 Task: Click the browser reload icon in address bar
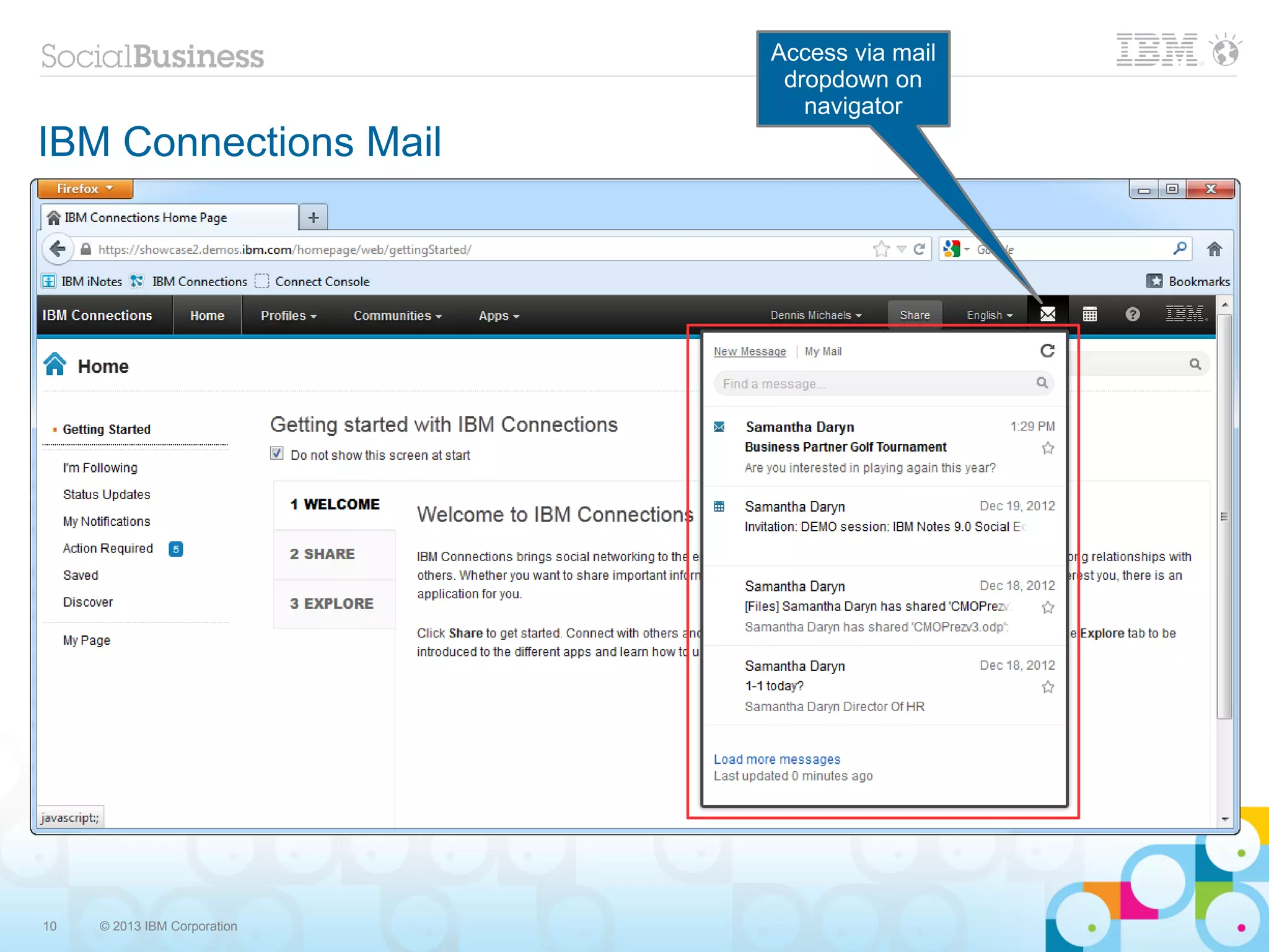pos(920,249)
